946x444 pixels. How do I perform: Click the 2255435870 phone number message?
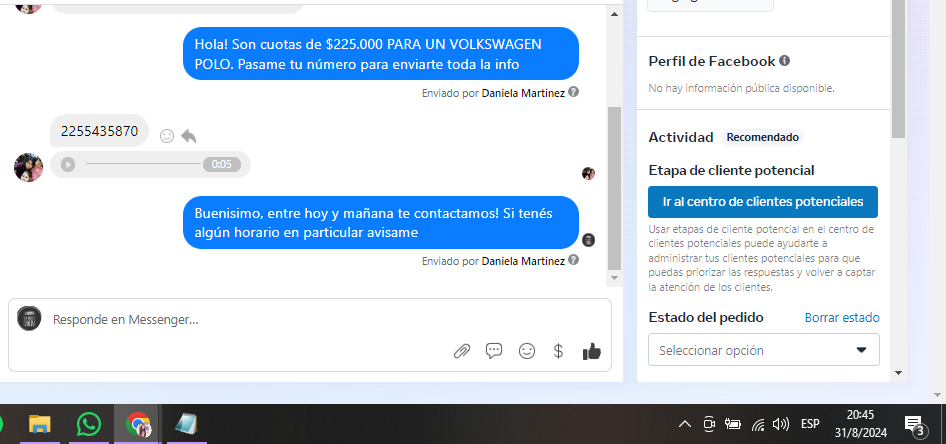tap(100, 131)
